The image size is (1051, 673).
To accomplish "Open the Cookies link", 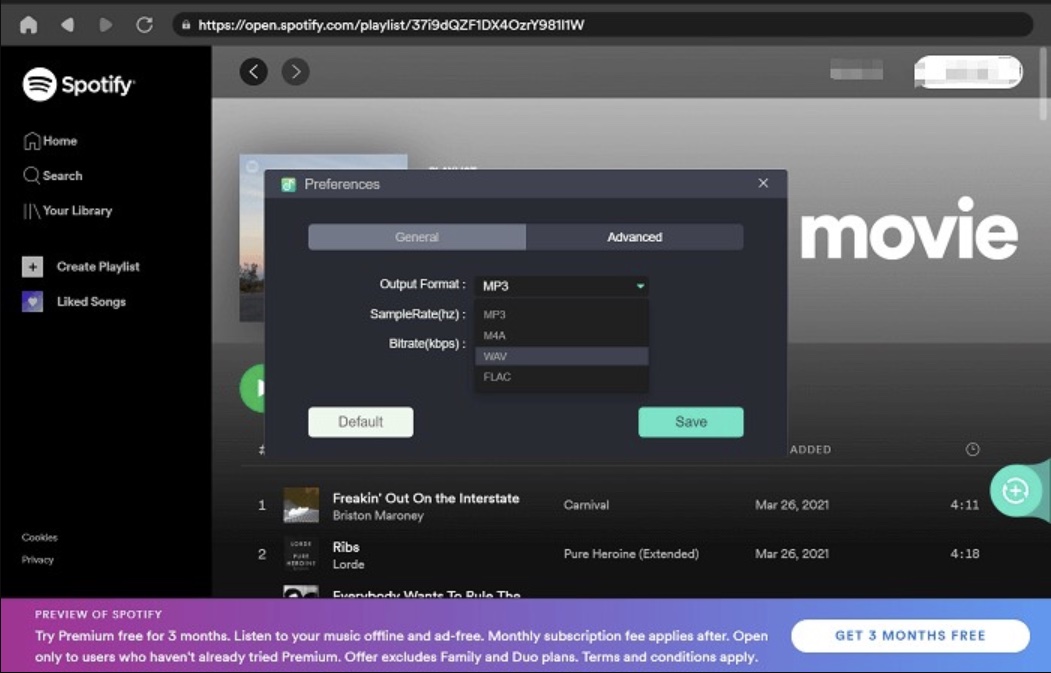I will click(x=40, y=538).
